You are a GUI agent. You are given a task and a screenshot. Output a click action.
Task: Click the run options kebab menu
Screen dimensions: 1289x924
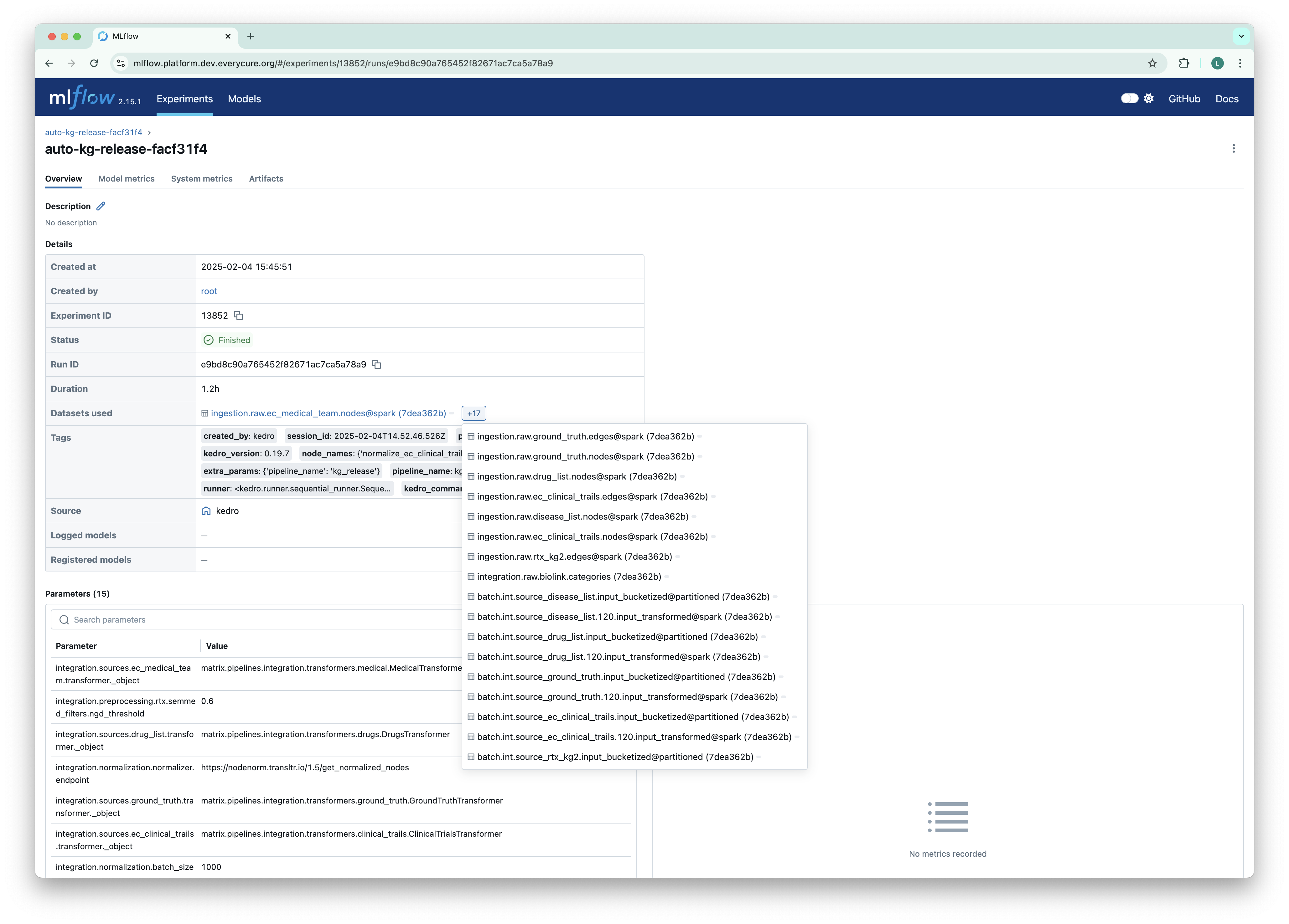click(1233, 148)
